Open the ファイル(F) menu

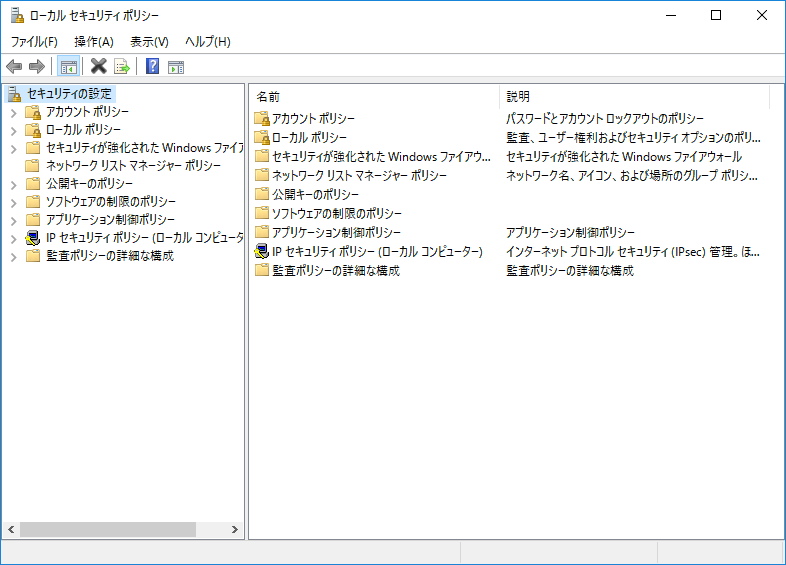[34, 41]
